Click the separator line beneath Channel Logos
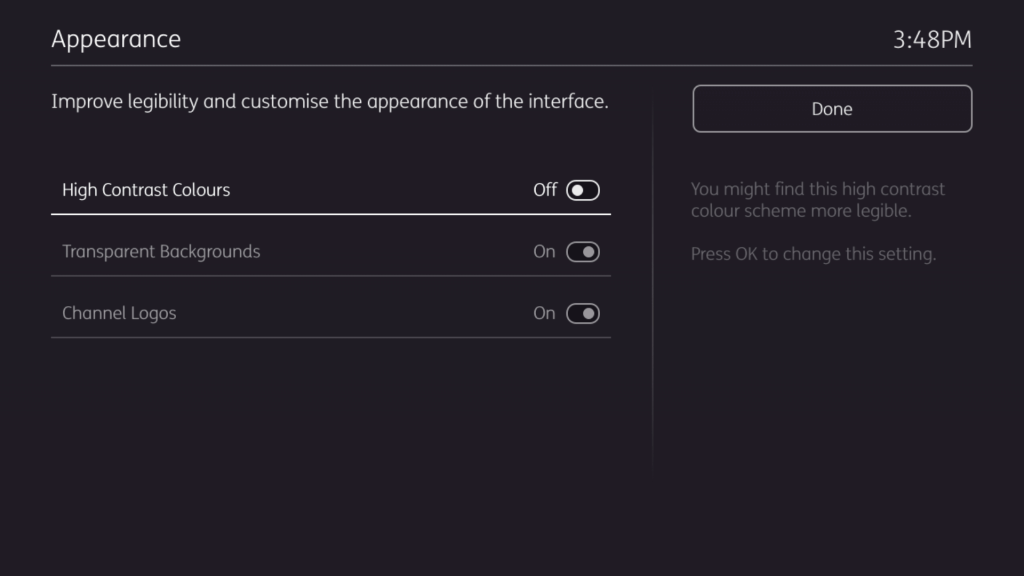The image size is (1024, 576). coord(330,338)
